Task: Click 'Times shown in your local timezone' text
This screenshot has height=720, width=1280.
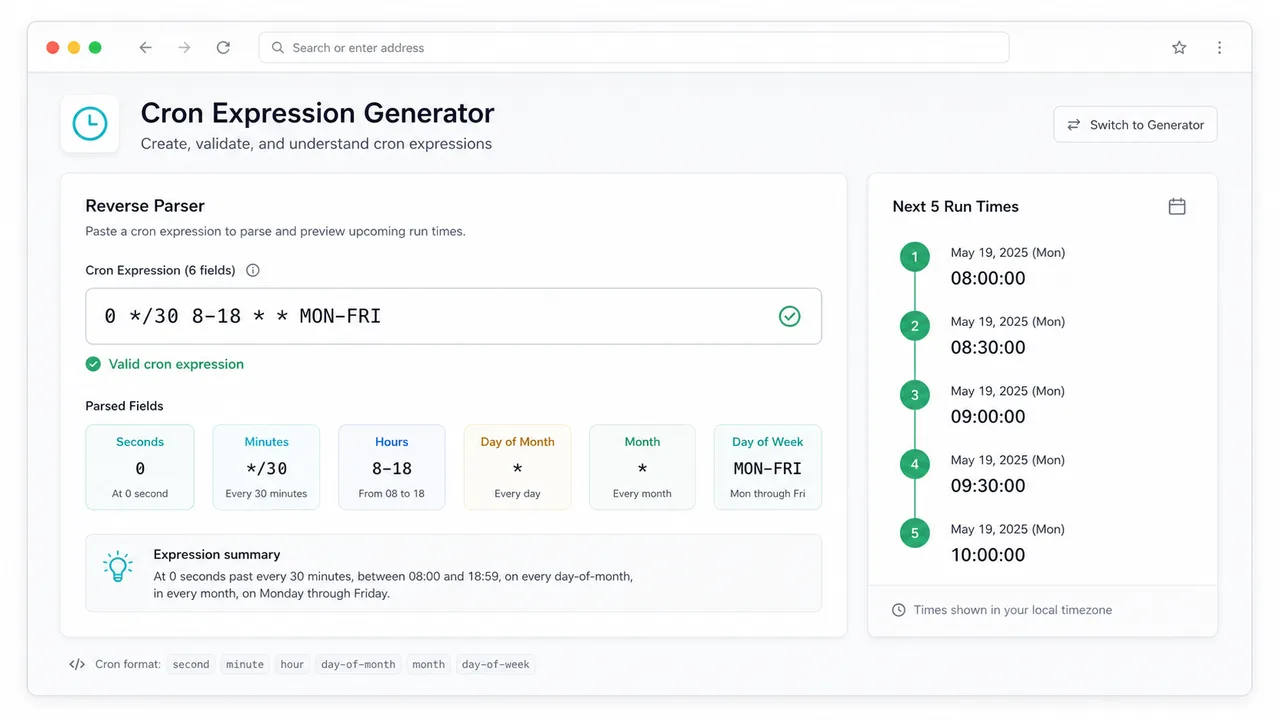Action: pos(1012,610)
